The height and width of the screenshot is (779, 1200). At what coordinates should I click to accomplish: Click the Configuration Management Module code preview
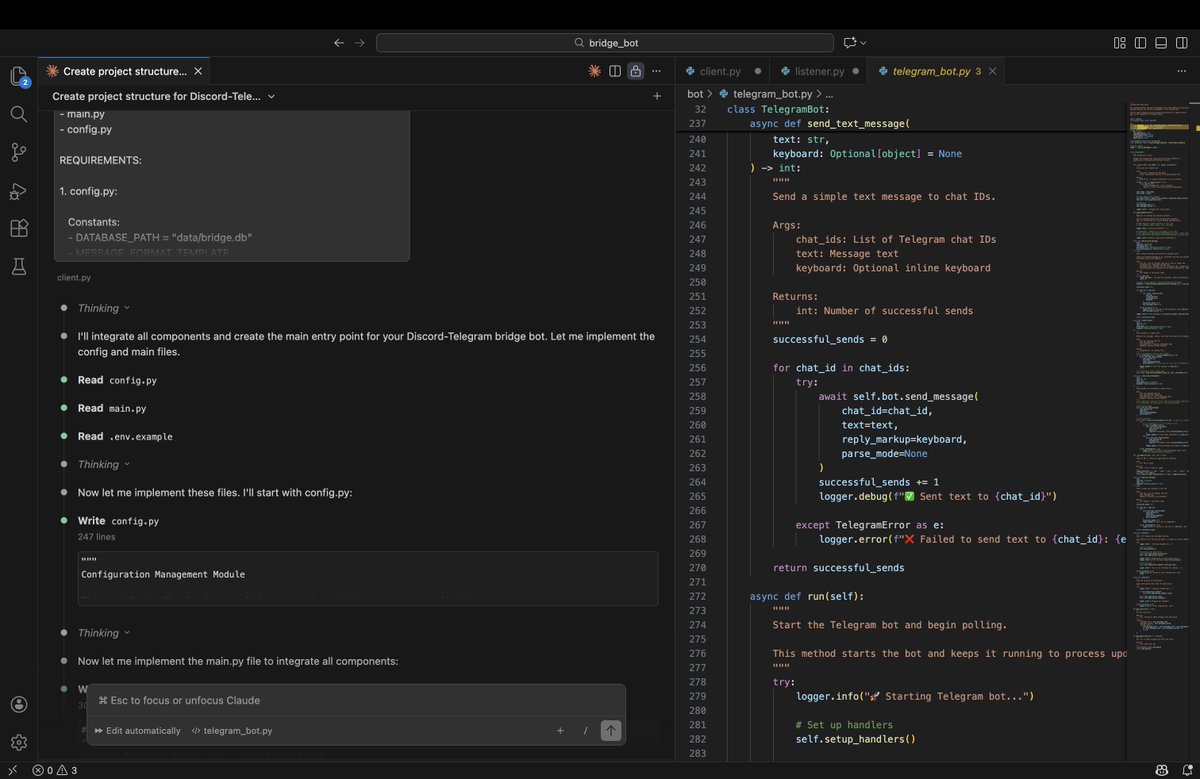click(x=367, y=578)
